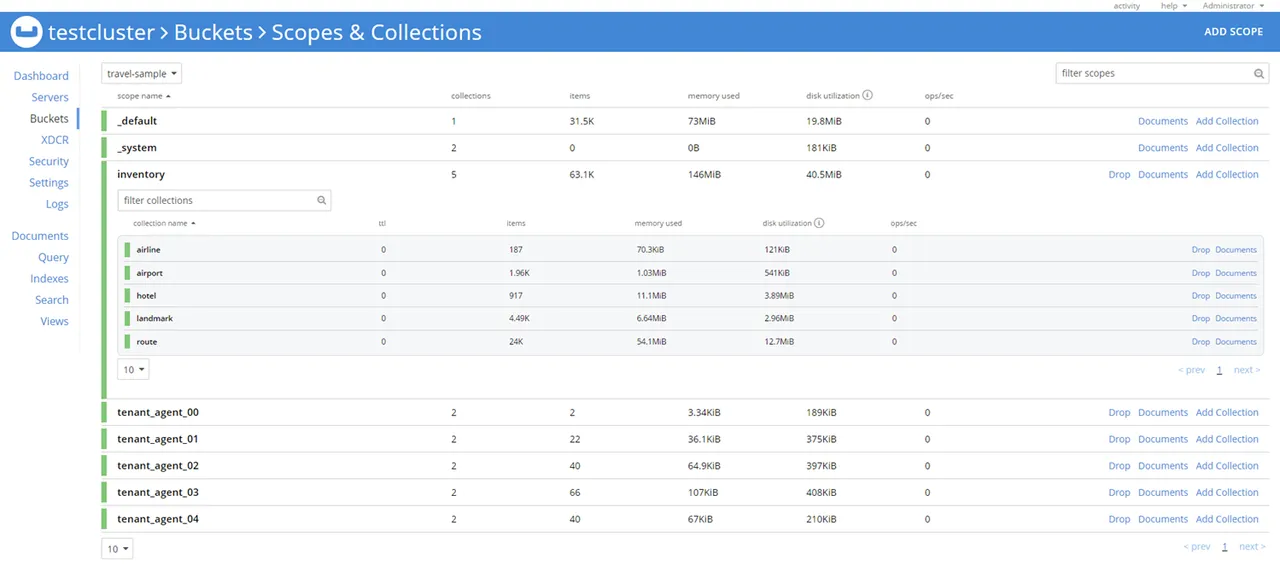The width and height of the screenshot is (1280, 565).
Task: Open Documents for landmark collection
Action: tap(1236, 319)
